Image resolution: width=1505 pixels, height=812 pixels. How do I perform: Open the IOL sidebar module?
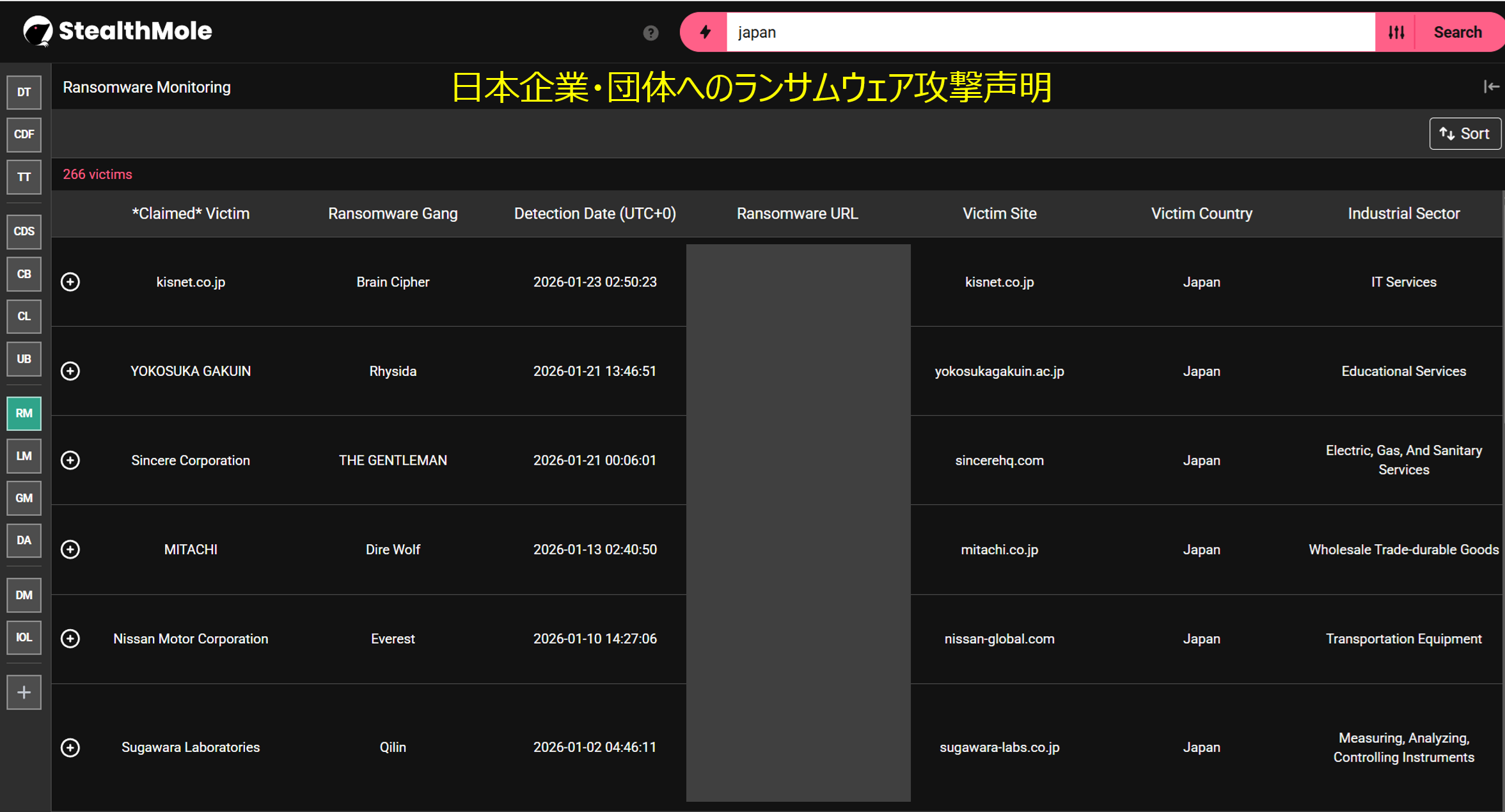[x=24, y=637]
